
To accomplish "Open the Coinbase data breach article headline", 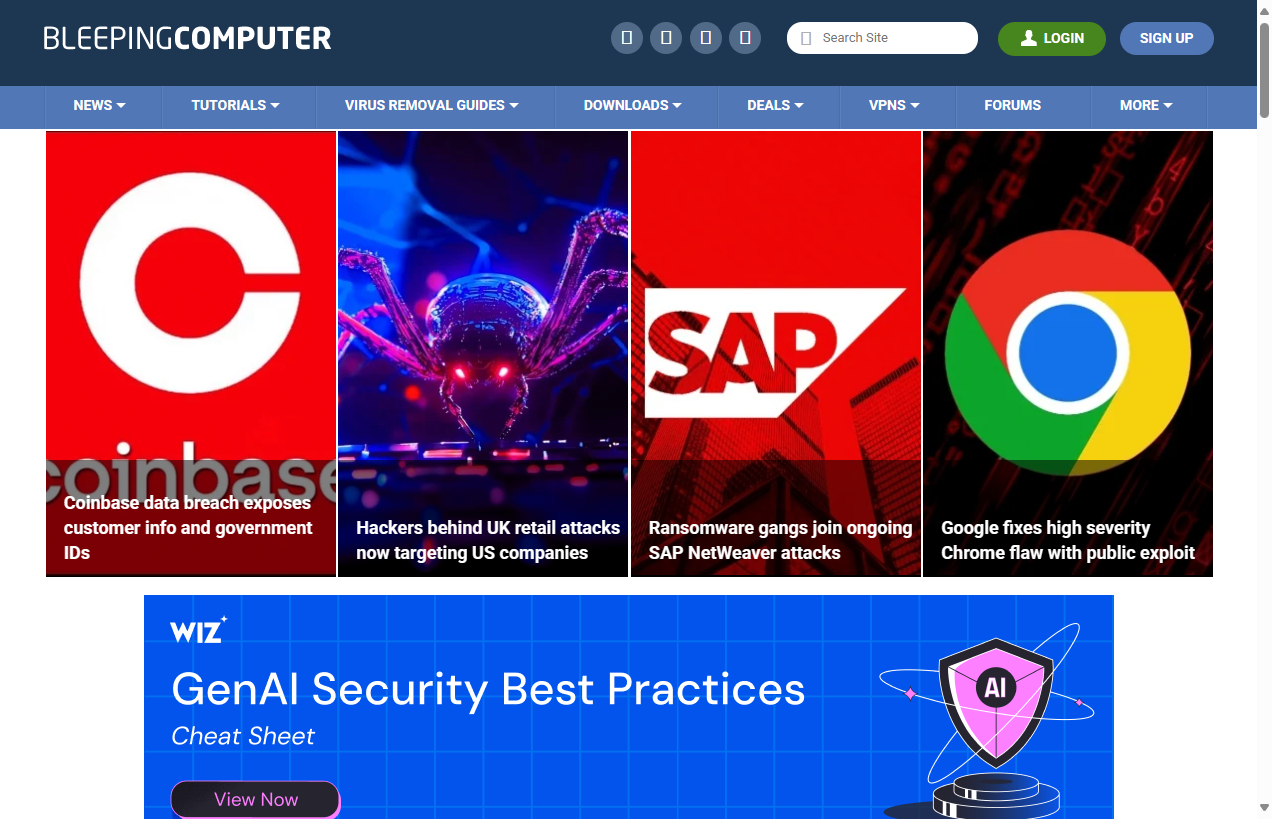I will click(x=188, y=527).
